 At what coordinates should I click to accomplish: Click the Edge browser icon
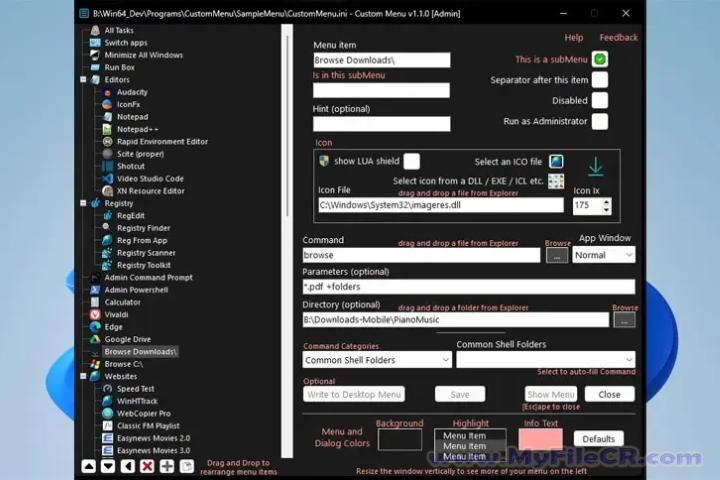click(x=95, y=327)
